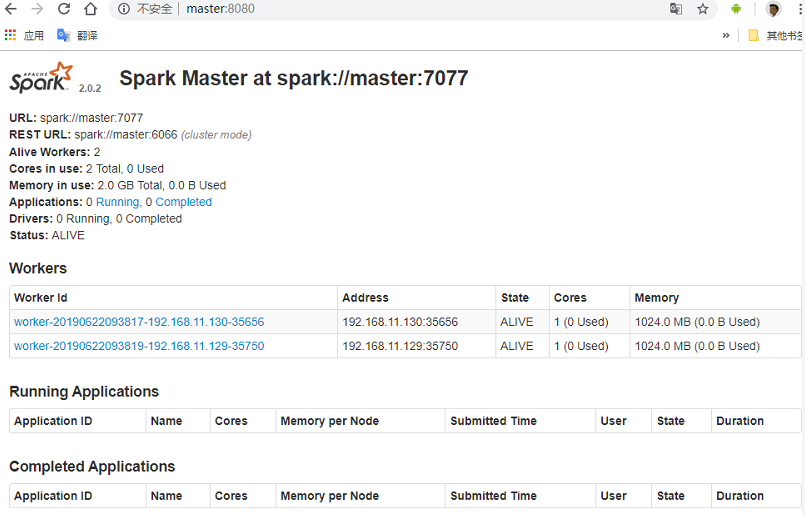The width and height of the screenshot is (805, 516).
Task: Expand the hidden bookmarks chevron
Action: pyautogui.click(x=725, y=35)
